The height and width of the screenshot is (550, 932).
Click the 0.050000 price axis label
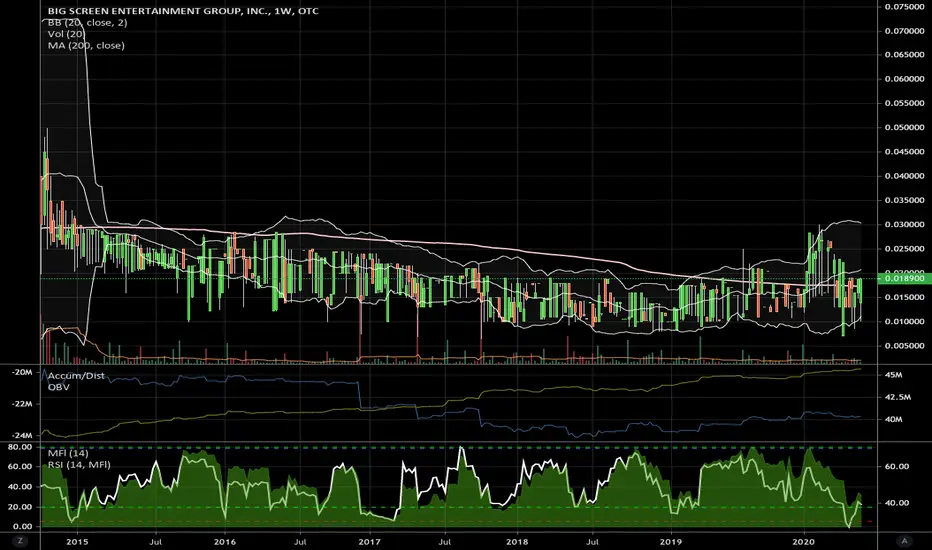pyautogui.click(x=905, y=128)
